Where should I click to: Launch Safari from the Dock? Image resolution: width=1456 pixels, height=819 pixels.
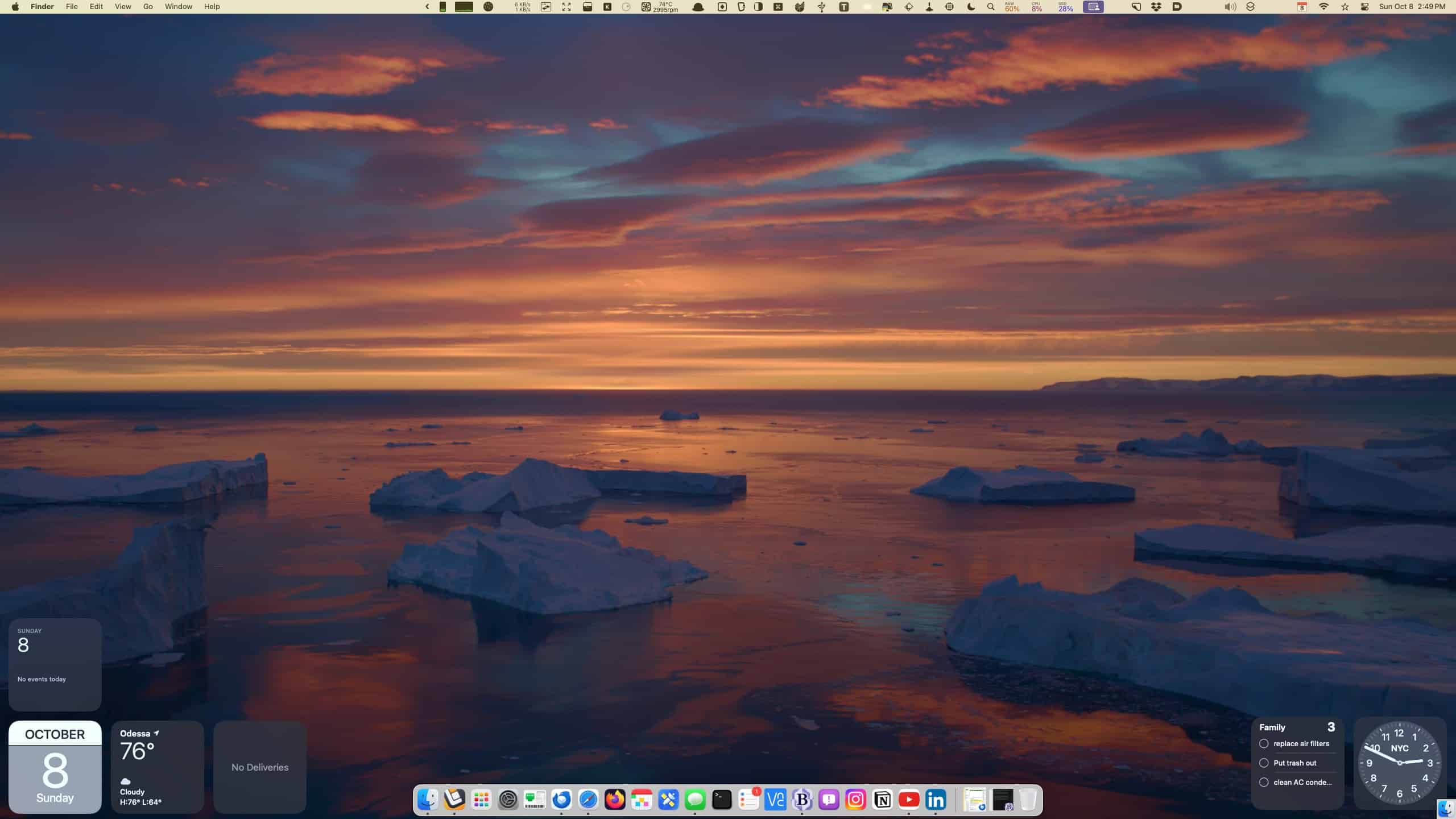(588, 800)
